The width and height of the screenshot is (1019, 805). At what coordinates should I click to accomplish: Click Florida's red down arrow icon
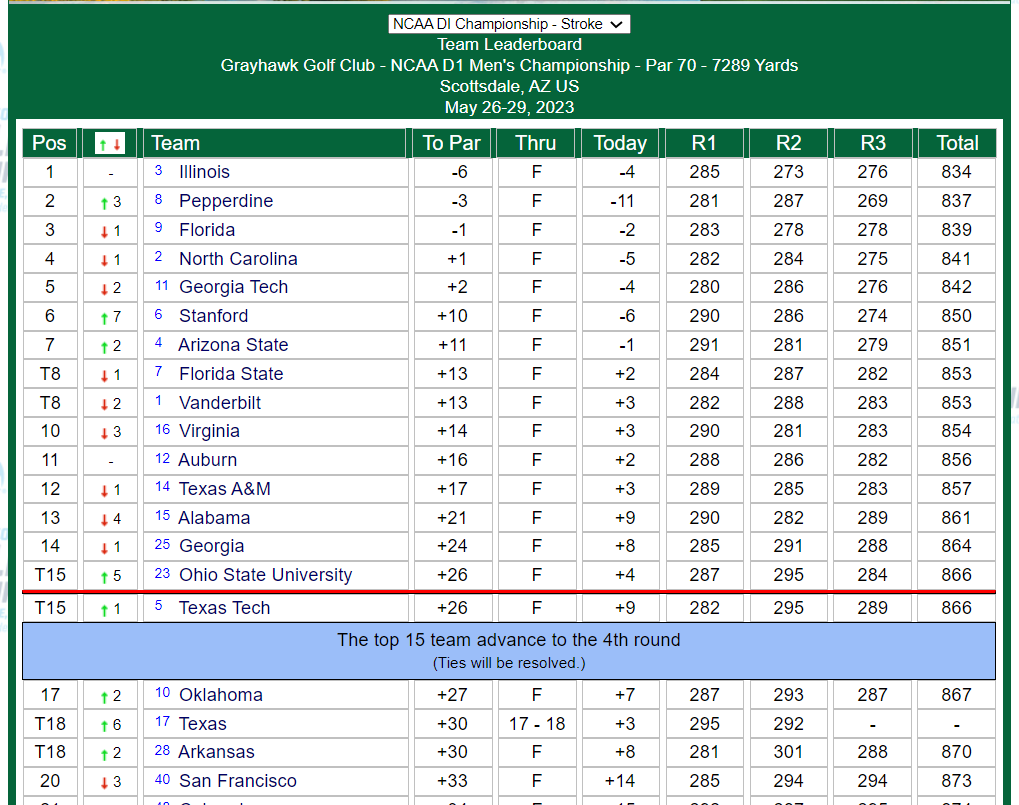pyautogui.click(x=104, y=231)
